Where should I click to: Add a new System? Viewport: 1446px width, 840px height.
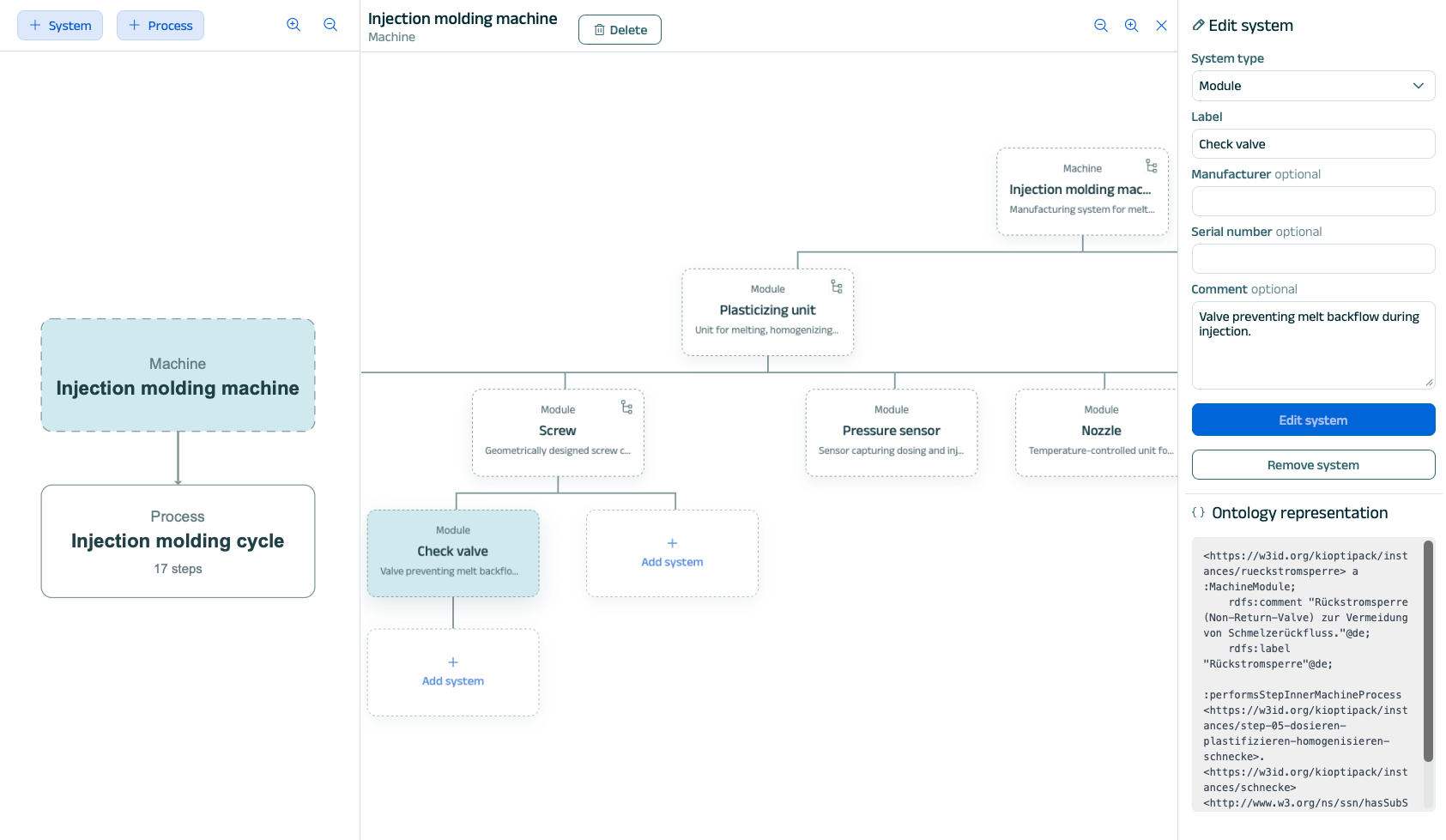click(x=60, y=26)
